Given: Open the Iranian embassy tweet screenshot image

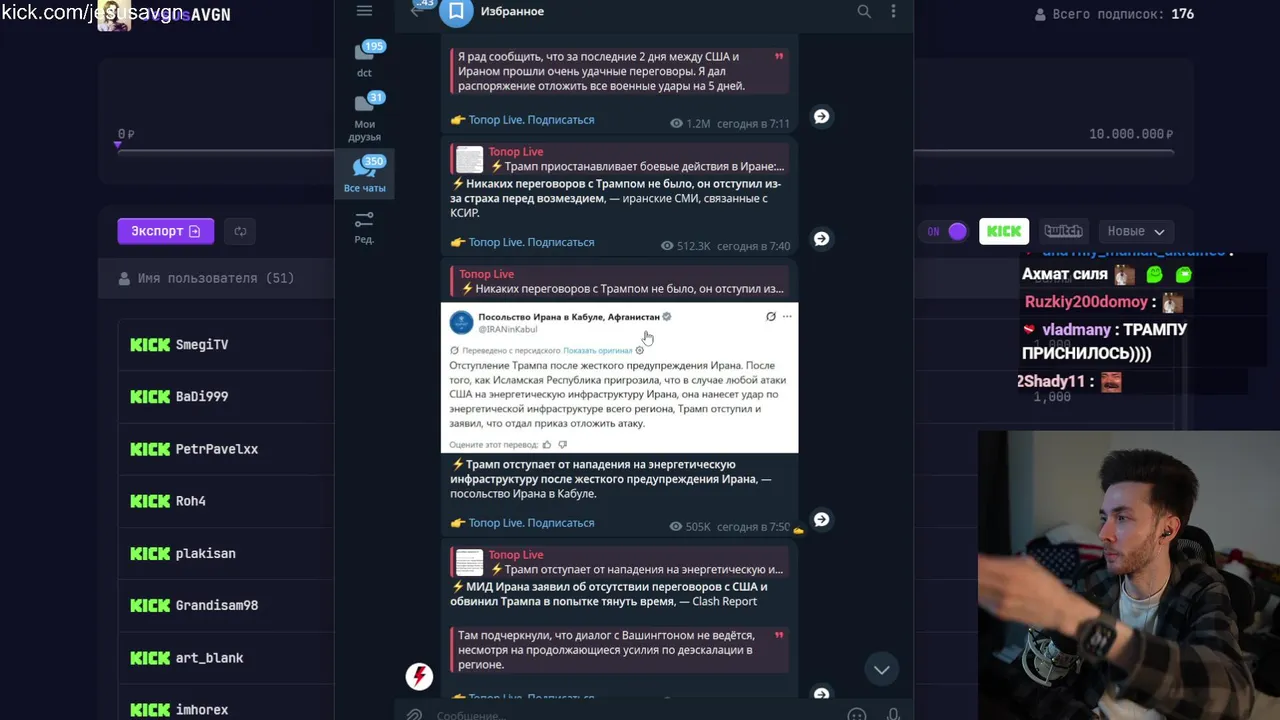Looking at the screenshot, I should [x=620, y=378].
